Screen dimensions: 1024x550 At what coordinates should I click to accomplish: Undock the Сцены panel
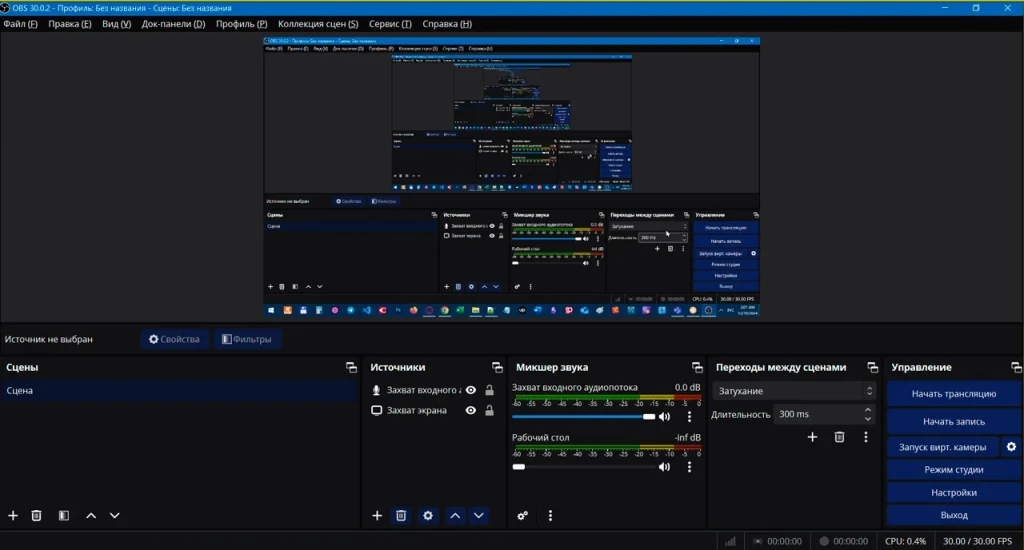(351, 367)
